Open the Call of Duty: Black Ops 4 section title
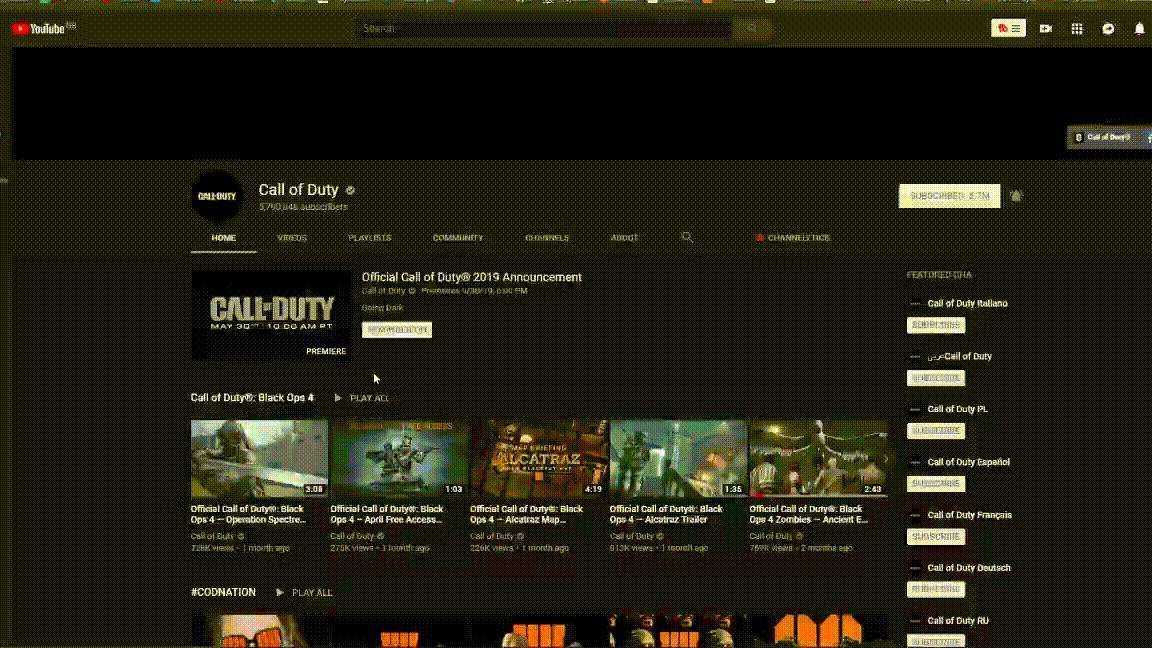1152x648 pixels. click(x=252, y=397)
